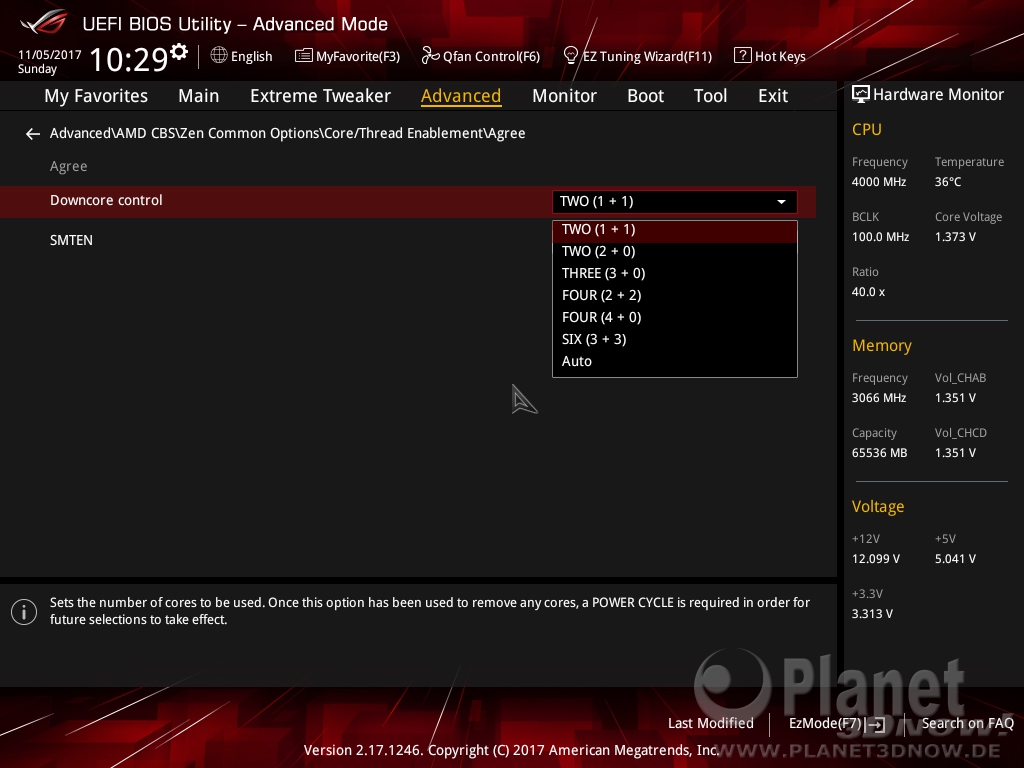Set Downcore control to Auto

(675, 361)
